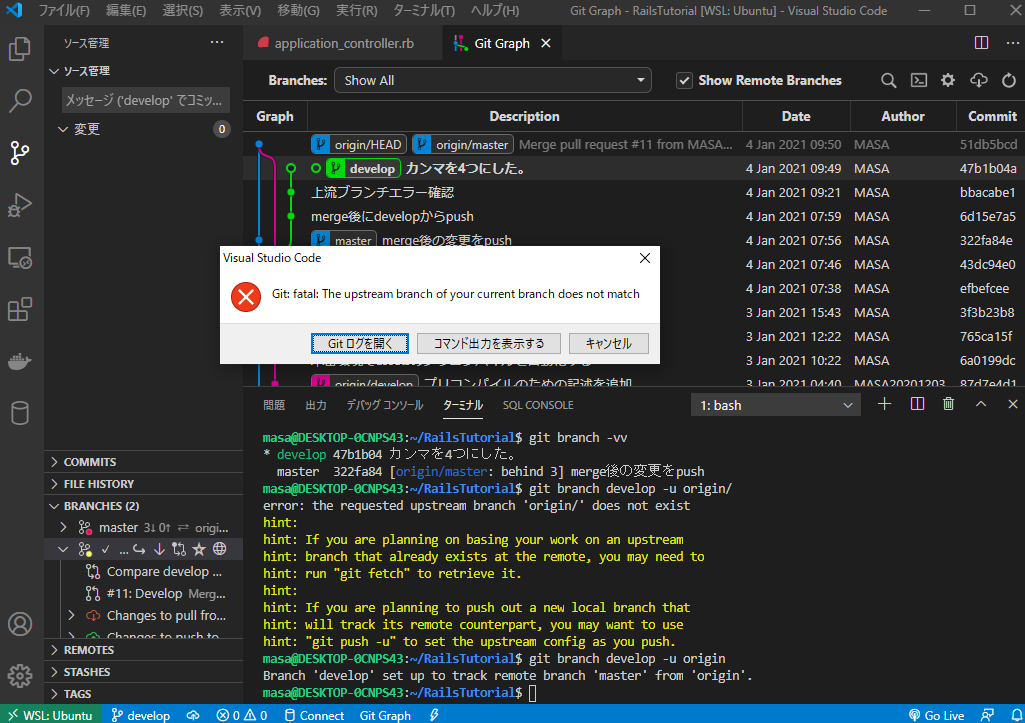Click キャンセル button in error dialog
The width and height of the screenshot is (1025, 723).
pos(609,343)
